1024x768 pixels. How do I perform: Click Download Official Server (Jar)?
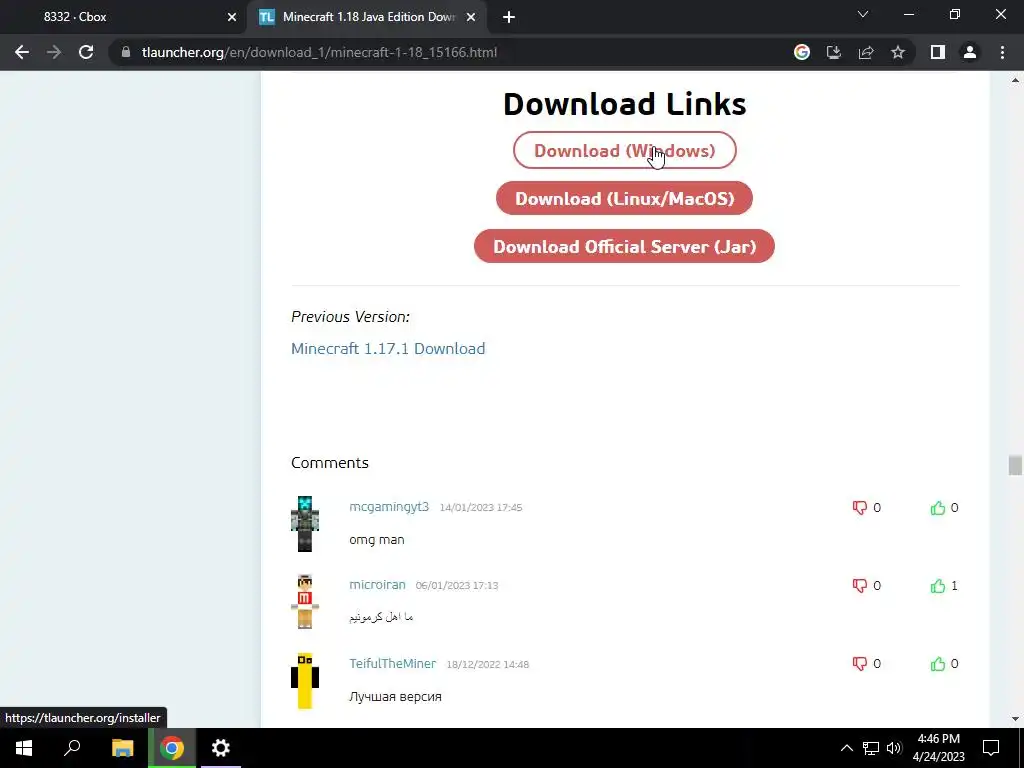pyautogui.click(x=624, y=246)
